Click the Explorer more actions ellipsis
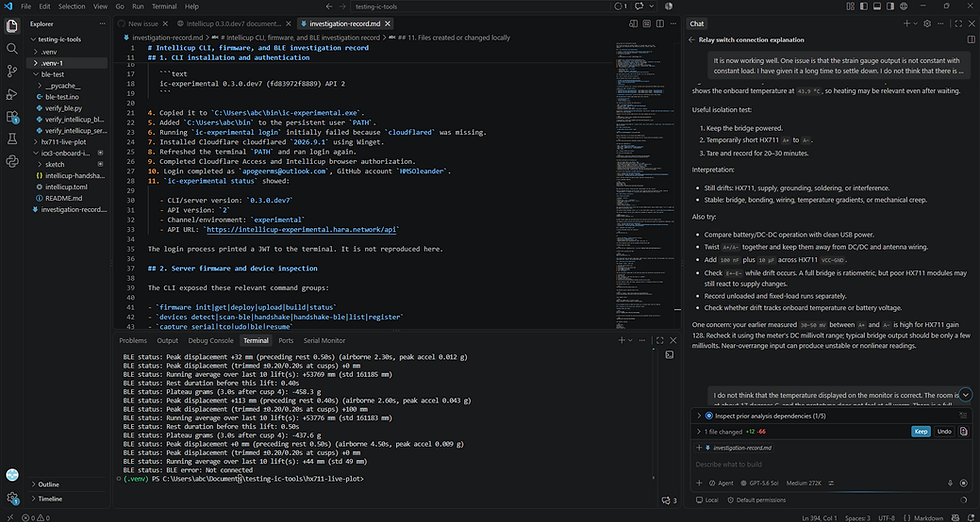 click(102, 24)
